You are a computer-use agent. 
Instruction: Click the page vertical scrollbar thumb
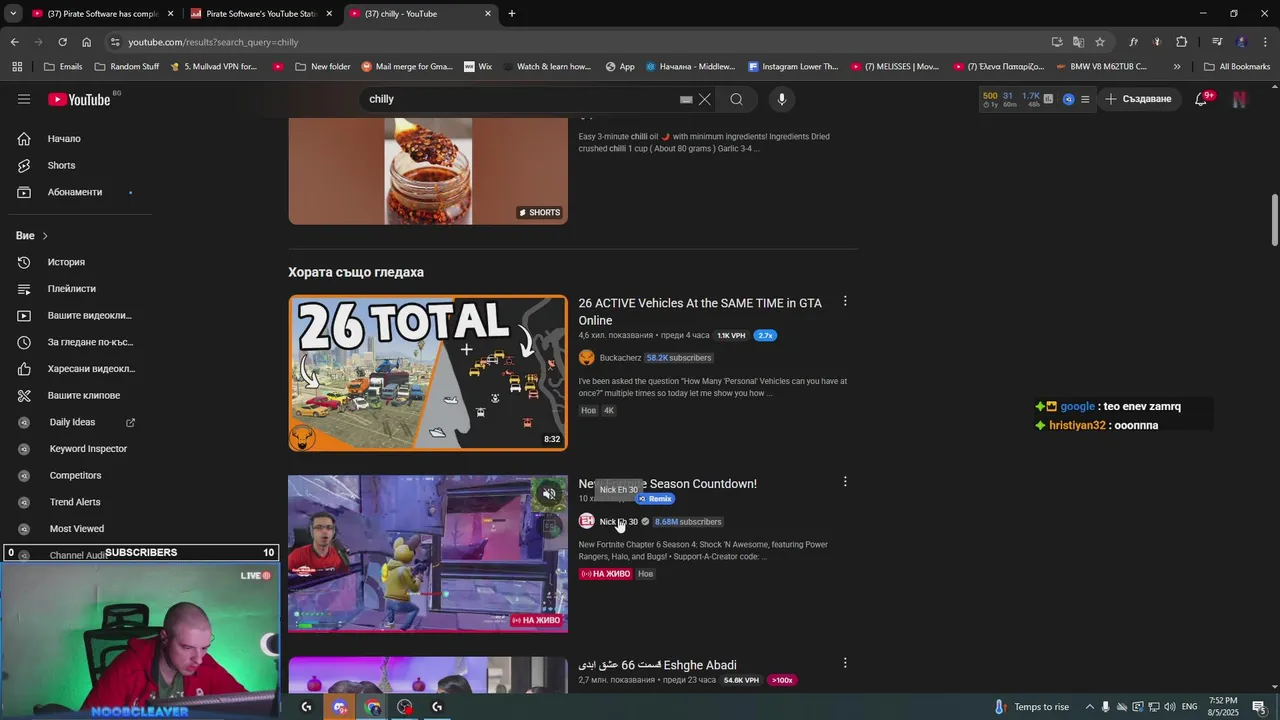point(1275,220)
